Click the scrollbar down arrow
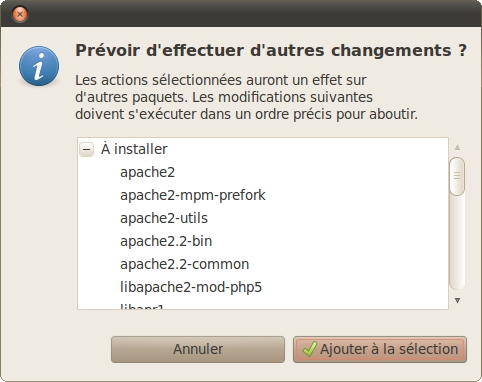 [457, 301]
